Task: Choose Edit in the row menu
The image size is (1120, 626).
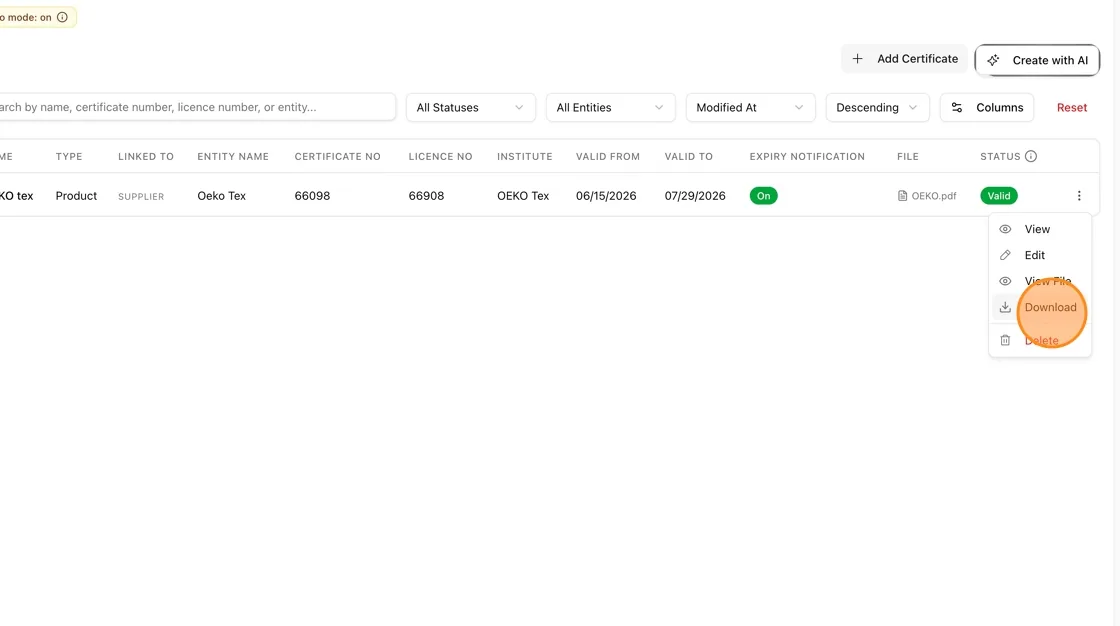Action: click(x=1040, y=255)
